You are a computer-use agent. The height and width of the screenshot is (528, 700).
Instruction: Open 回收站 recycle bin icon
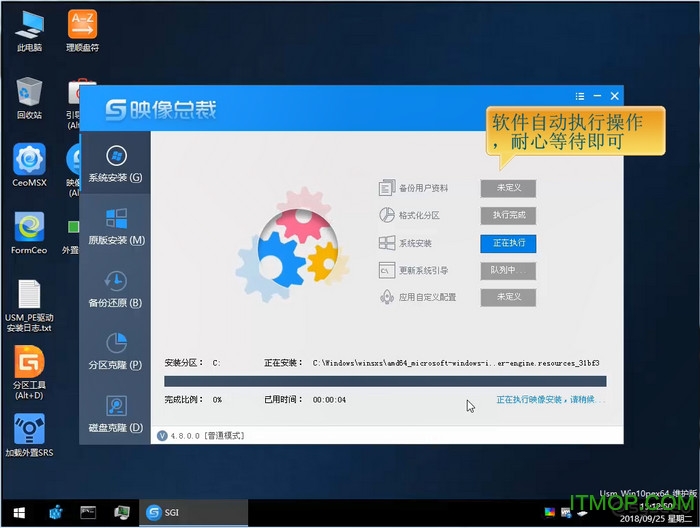29,98
